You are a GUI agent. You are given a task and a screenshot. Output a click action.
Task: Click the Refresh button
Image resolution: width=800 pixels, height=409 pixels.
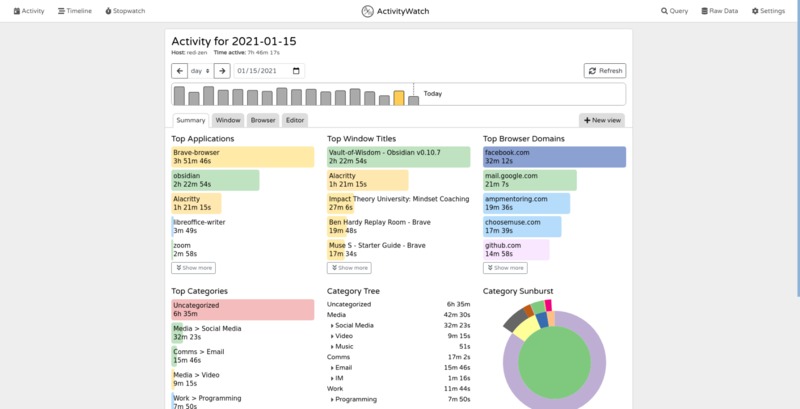(605, 71)
